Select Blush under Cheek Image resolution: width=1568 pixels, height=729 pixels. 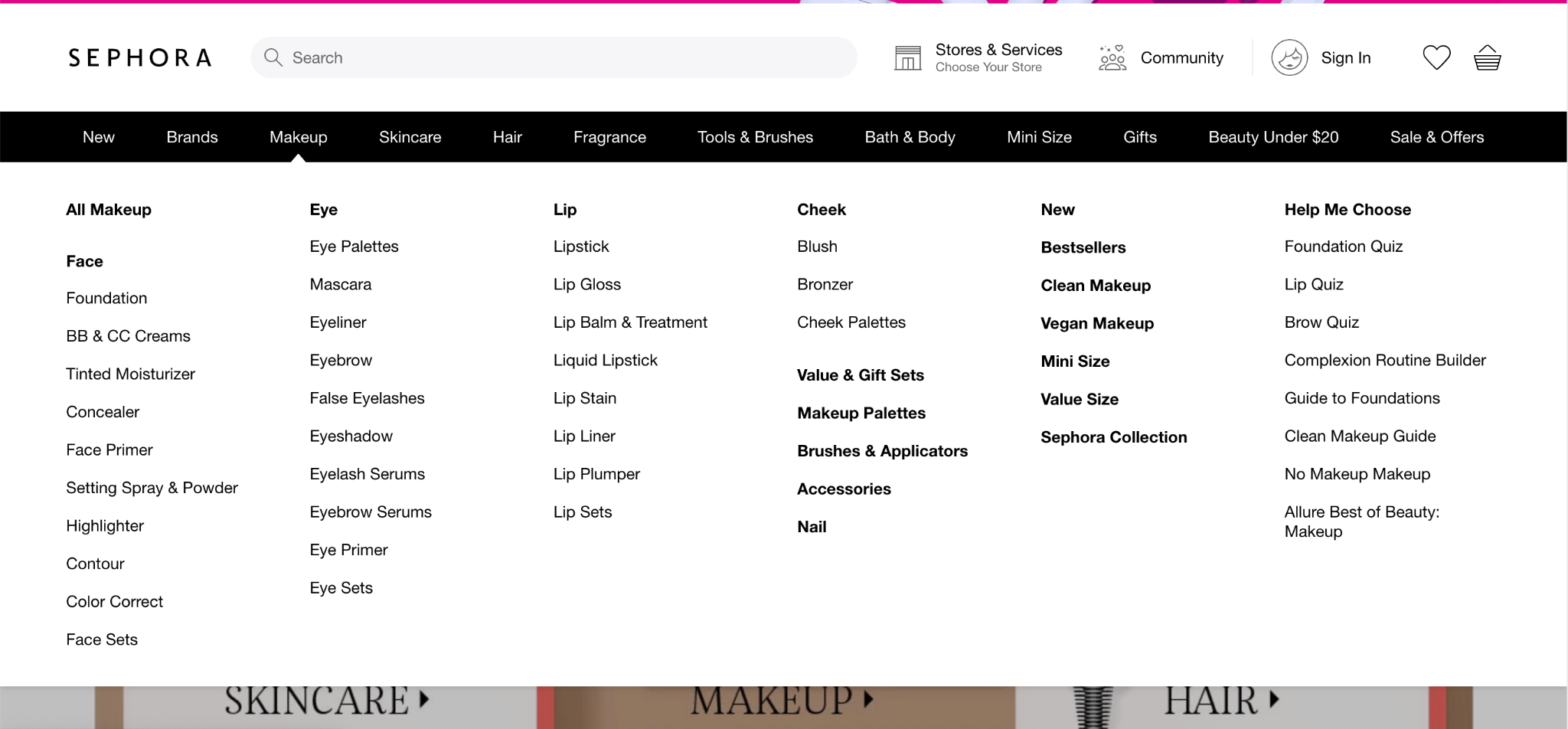(817, 247)
